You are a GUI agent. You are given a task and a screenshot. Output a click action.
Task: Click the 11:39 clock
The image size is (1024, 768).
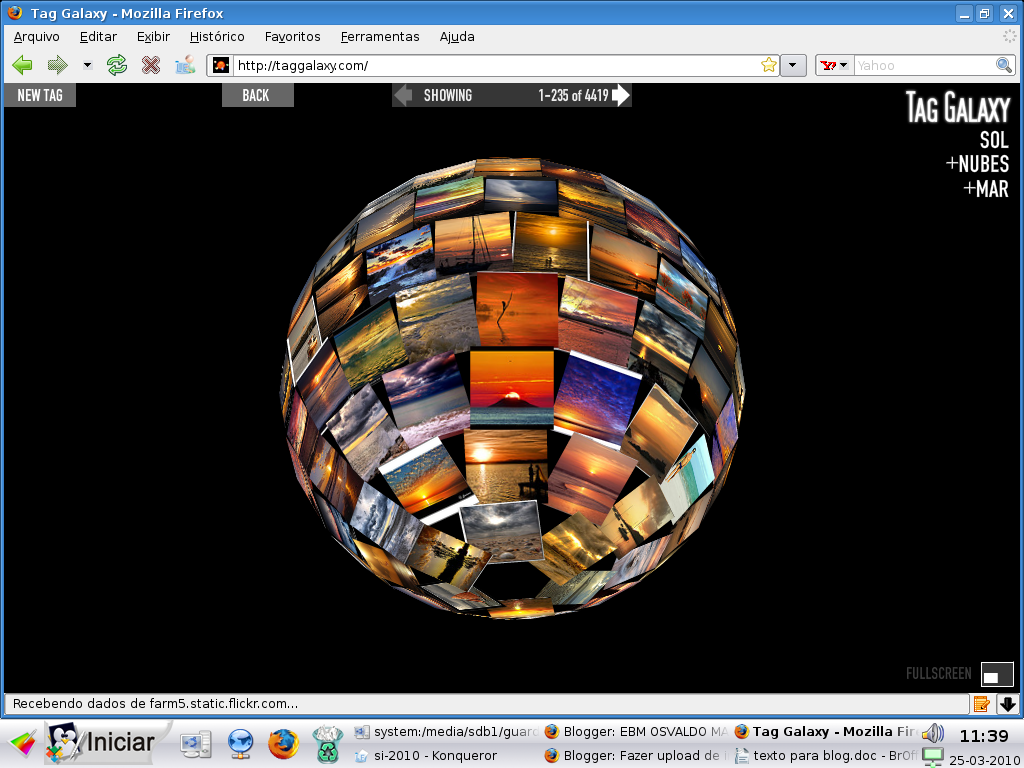(x=984, y=736)
